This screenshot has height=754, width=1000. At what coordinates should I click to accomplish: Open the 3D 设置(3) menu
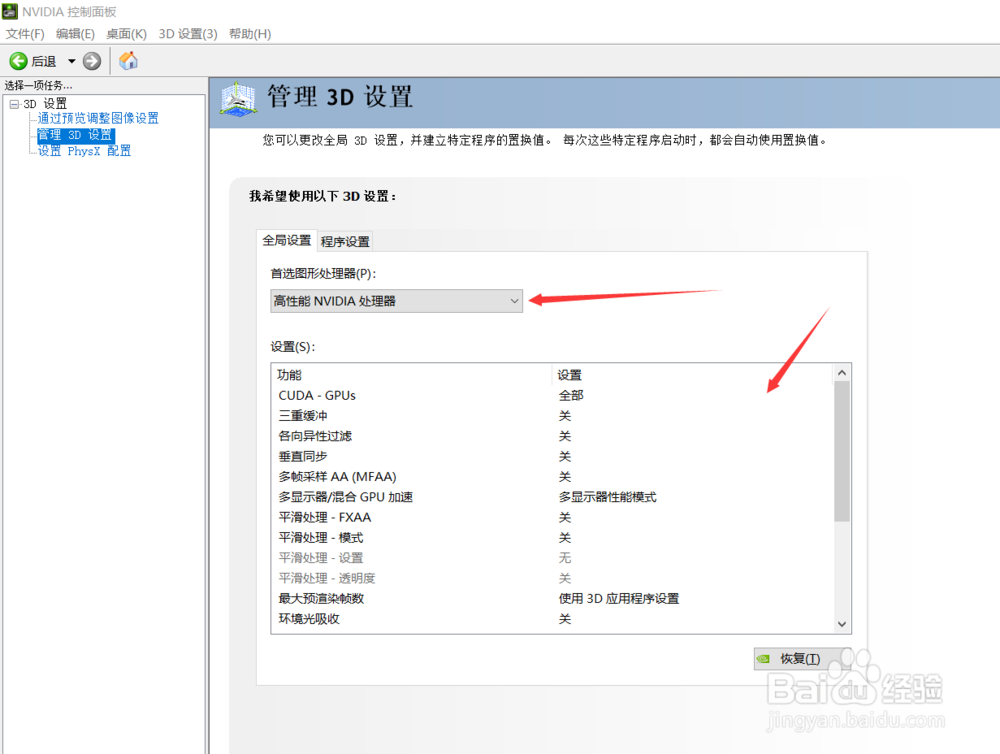188,34
